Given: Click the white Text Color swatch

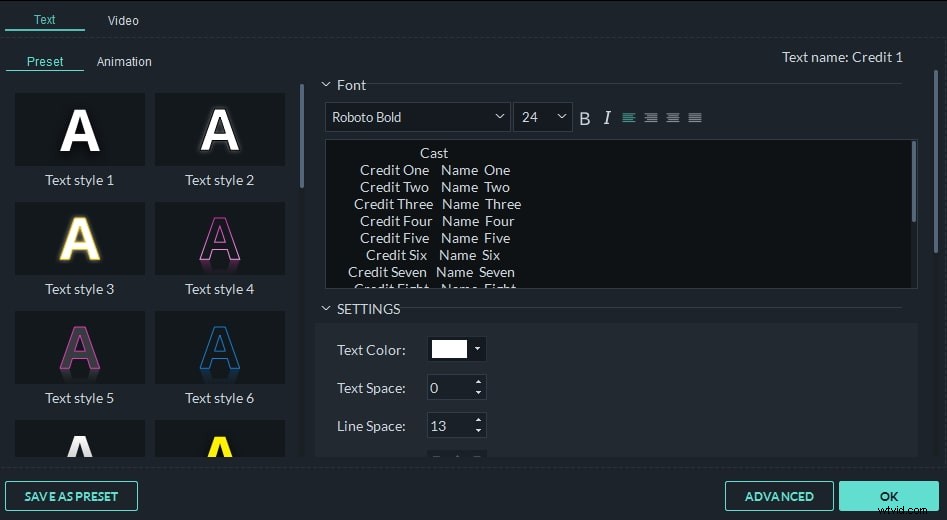Looking at the screenshot, I should (x=449, y=349).
